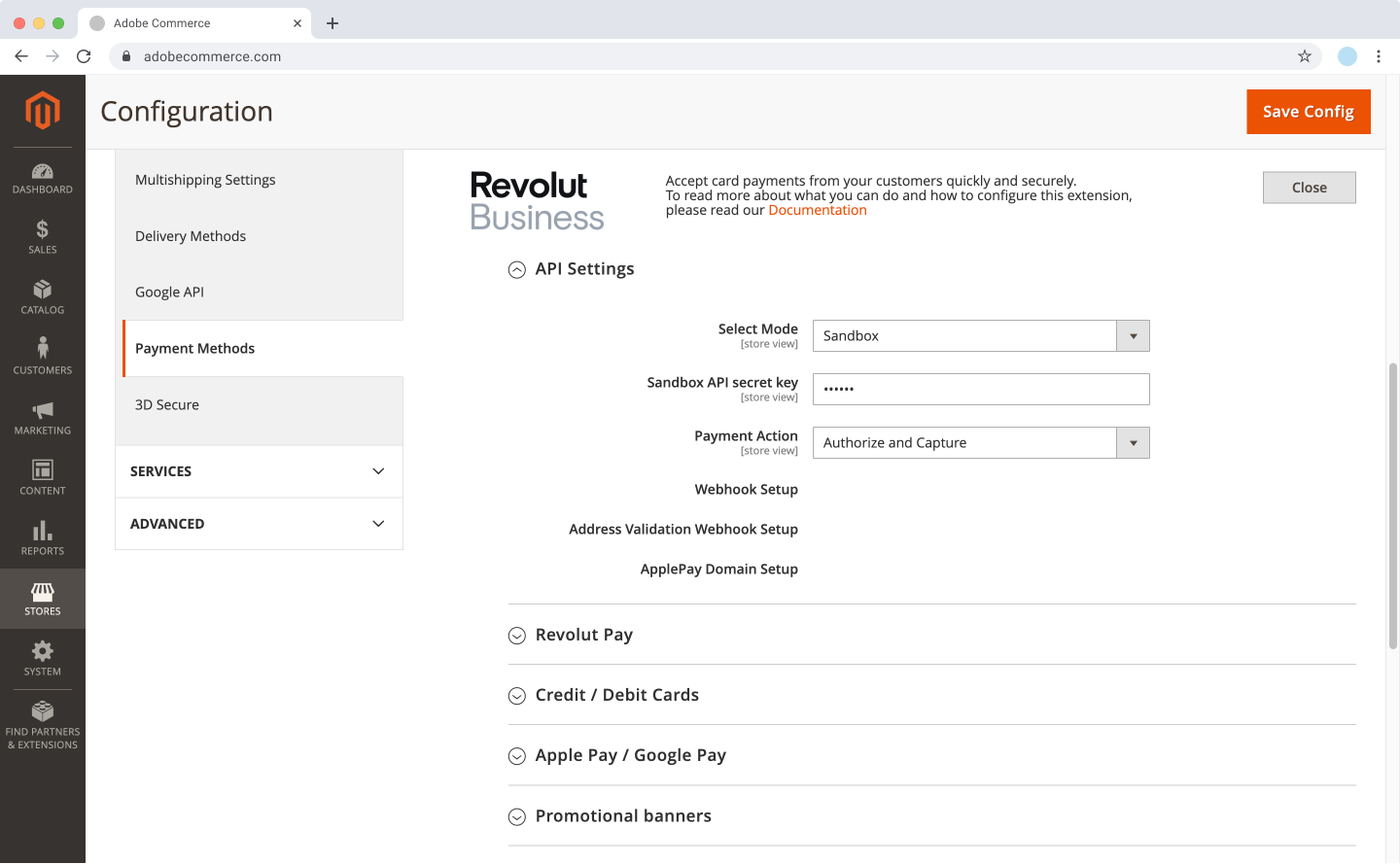This screenshot has height=864, width=1400.
Task: Click the Save Config button
Action: [1309, 112]
